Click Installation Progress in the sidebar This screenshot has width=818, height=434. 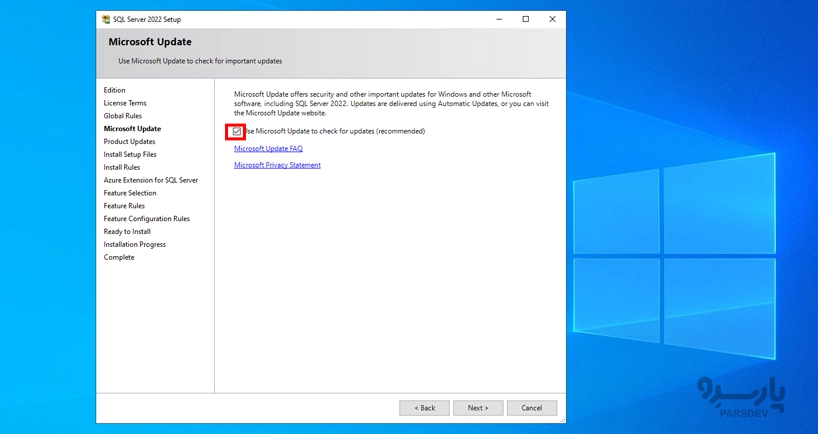135,245
